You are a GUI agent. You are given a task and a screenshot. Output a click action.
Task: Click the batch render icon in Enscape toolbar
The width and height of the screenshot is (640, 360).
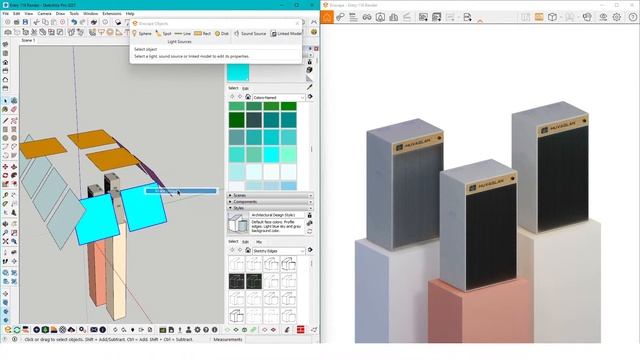tap(436, 17)
